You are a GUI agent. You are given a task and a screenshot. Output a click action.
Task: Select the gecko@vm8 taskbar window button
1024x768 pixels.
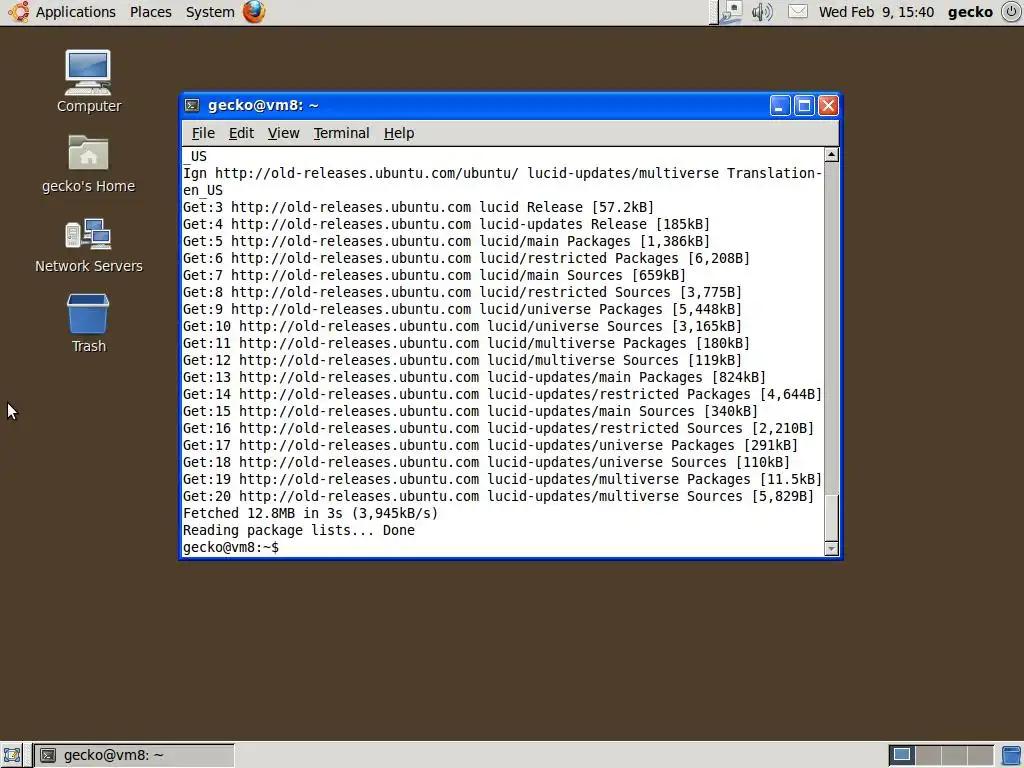tap(135, 755)
